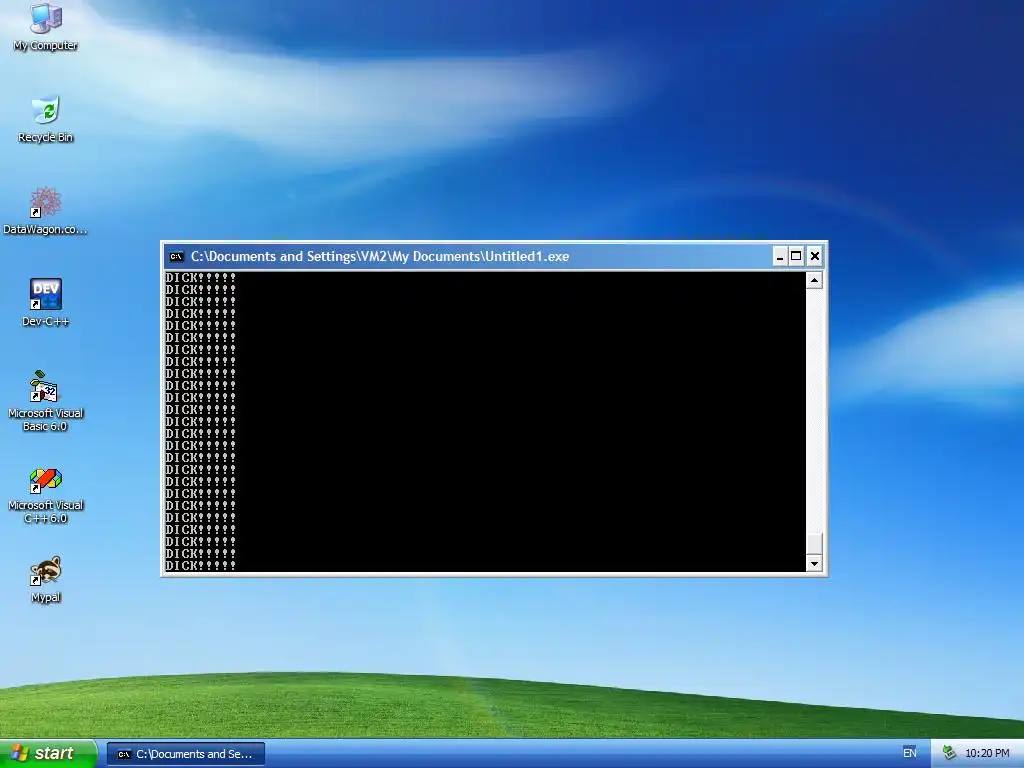Click the EN language indicator
This screenshot has height=768, width=1024.
[x=909, y=753]
